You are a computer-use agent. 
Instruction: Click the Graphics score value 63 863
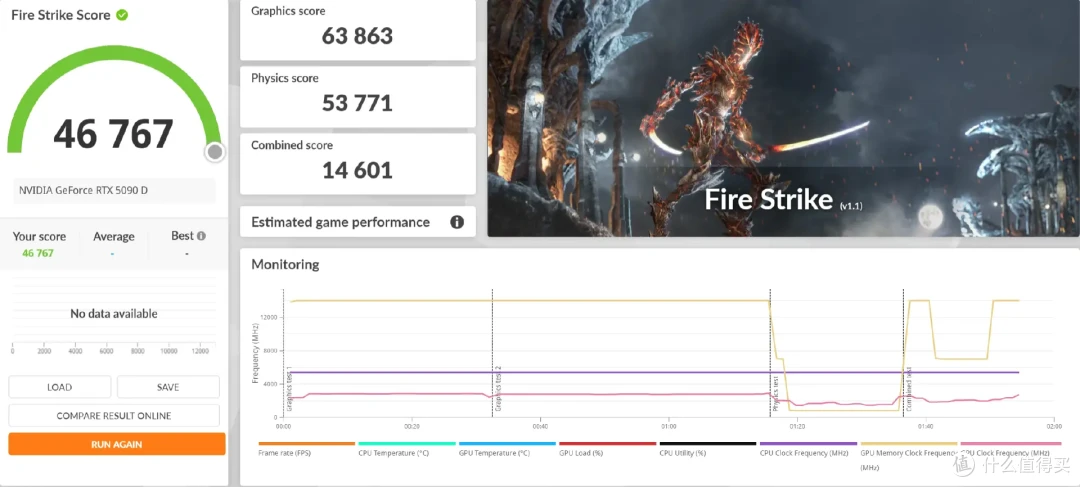click(x=357, y=36)
